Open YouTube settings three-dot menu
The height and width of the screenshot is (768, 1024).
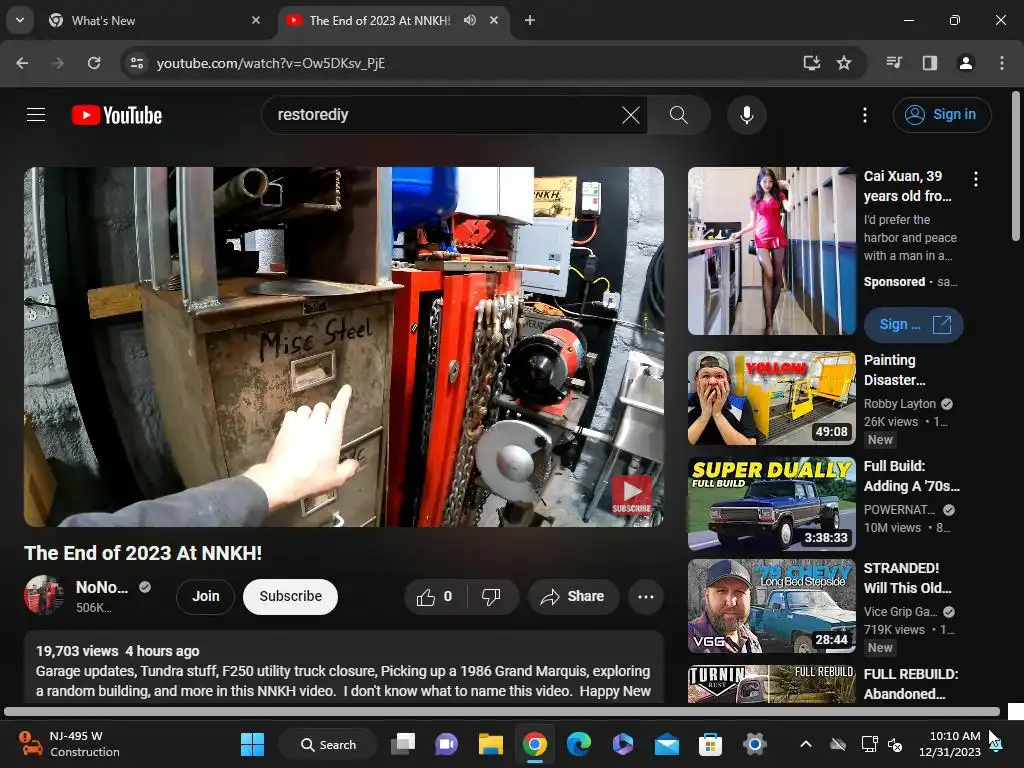tap(865, 115)
